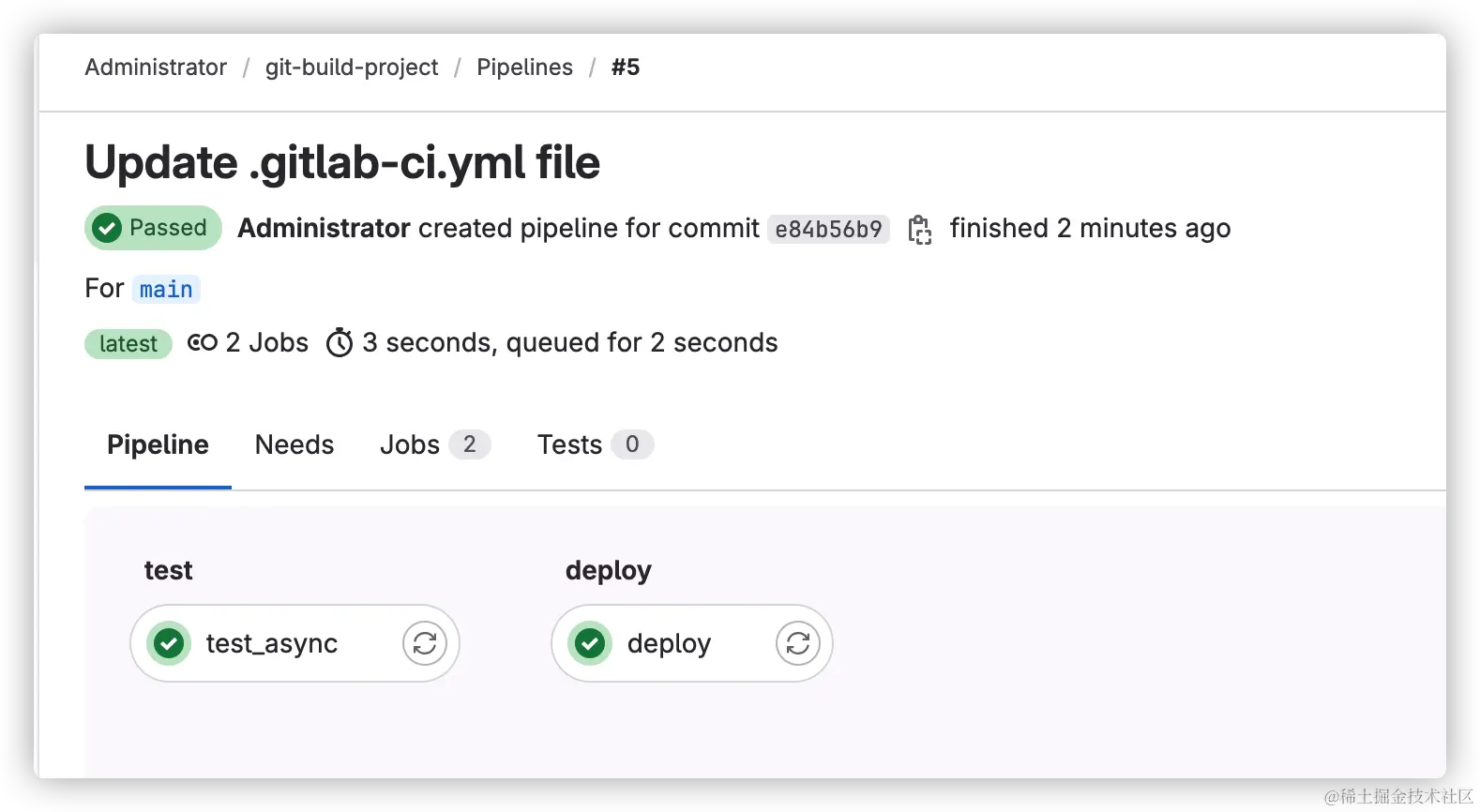Screen dimensions: 1480x812
Task: Show the Tests tab
Action: click(x=569, y=444)
